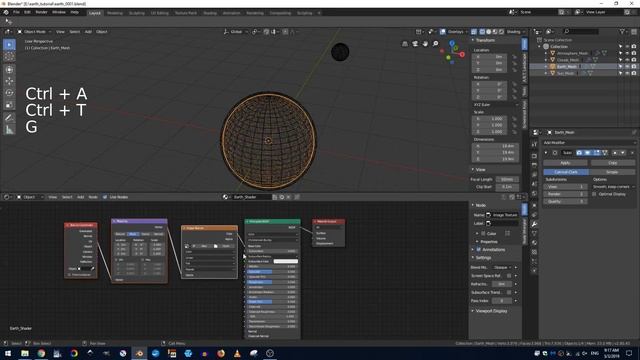Open Overlays options dropdown arrow
This screenshot has height=360, width=640.
467,31
